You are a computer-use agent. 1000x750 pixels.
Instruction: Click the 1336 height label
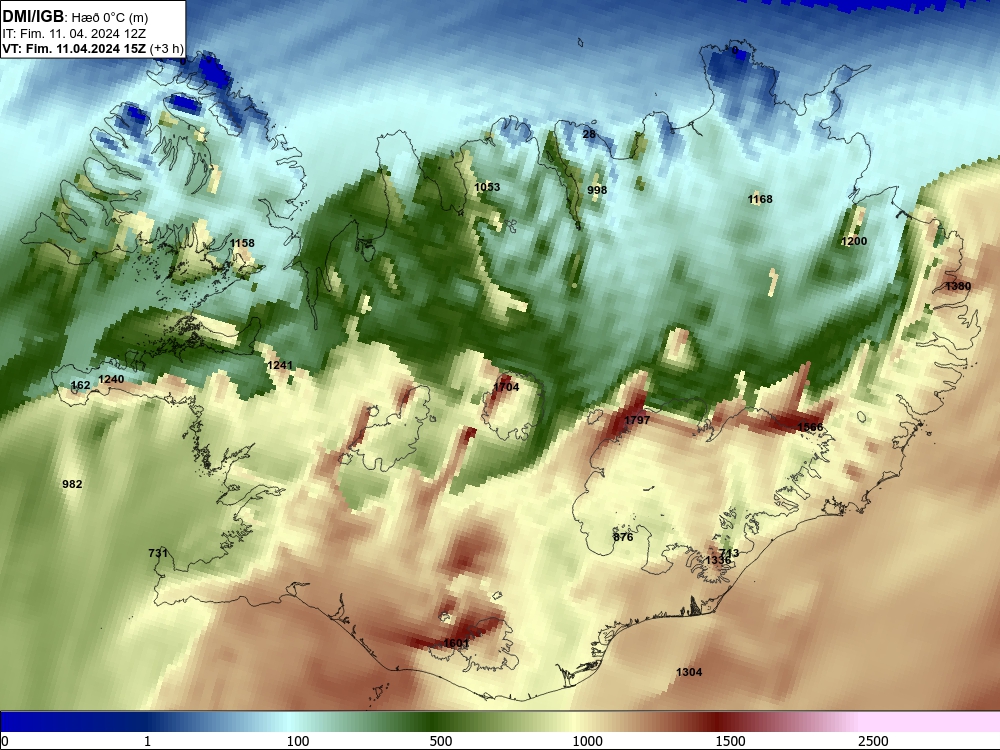pos(718,560)
